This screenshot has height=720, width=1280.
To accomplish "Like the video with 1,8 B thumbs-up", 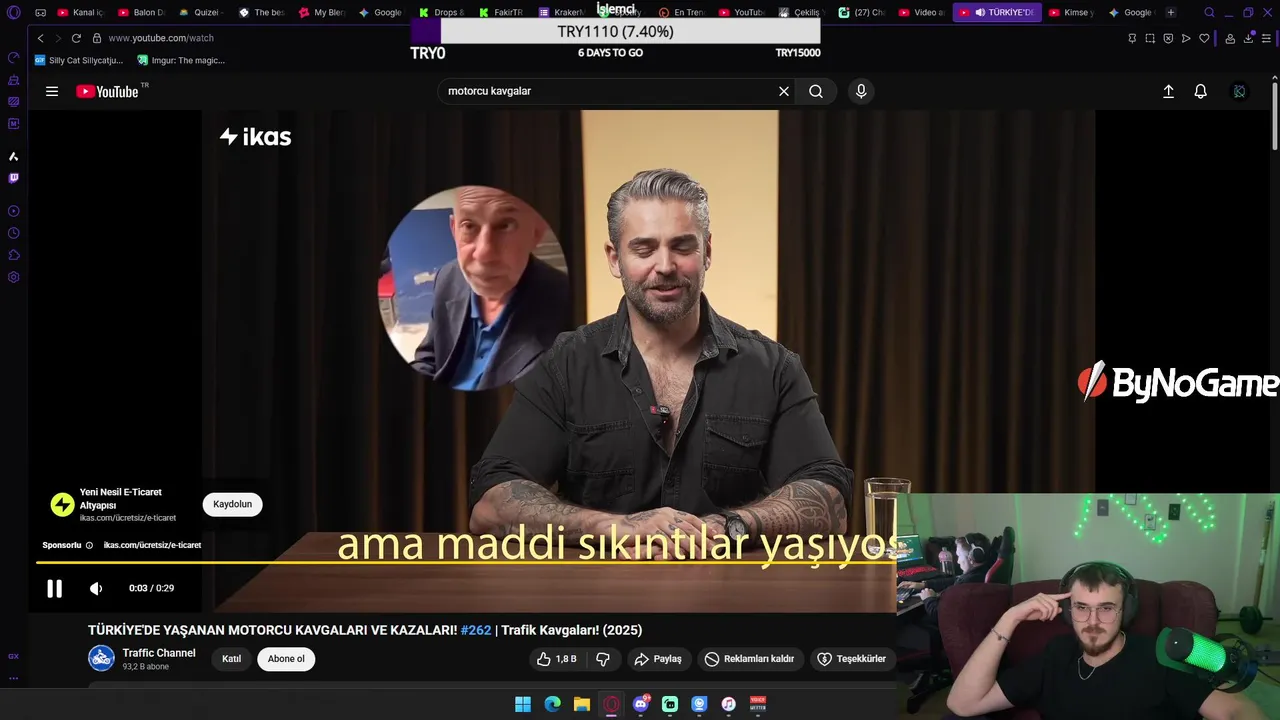I will 557,659.
